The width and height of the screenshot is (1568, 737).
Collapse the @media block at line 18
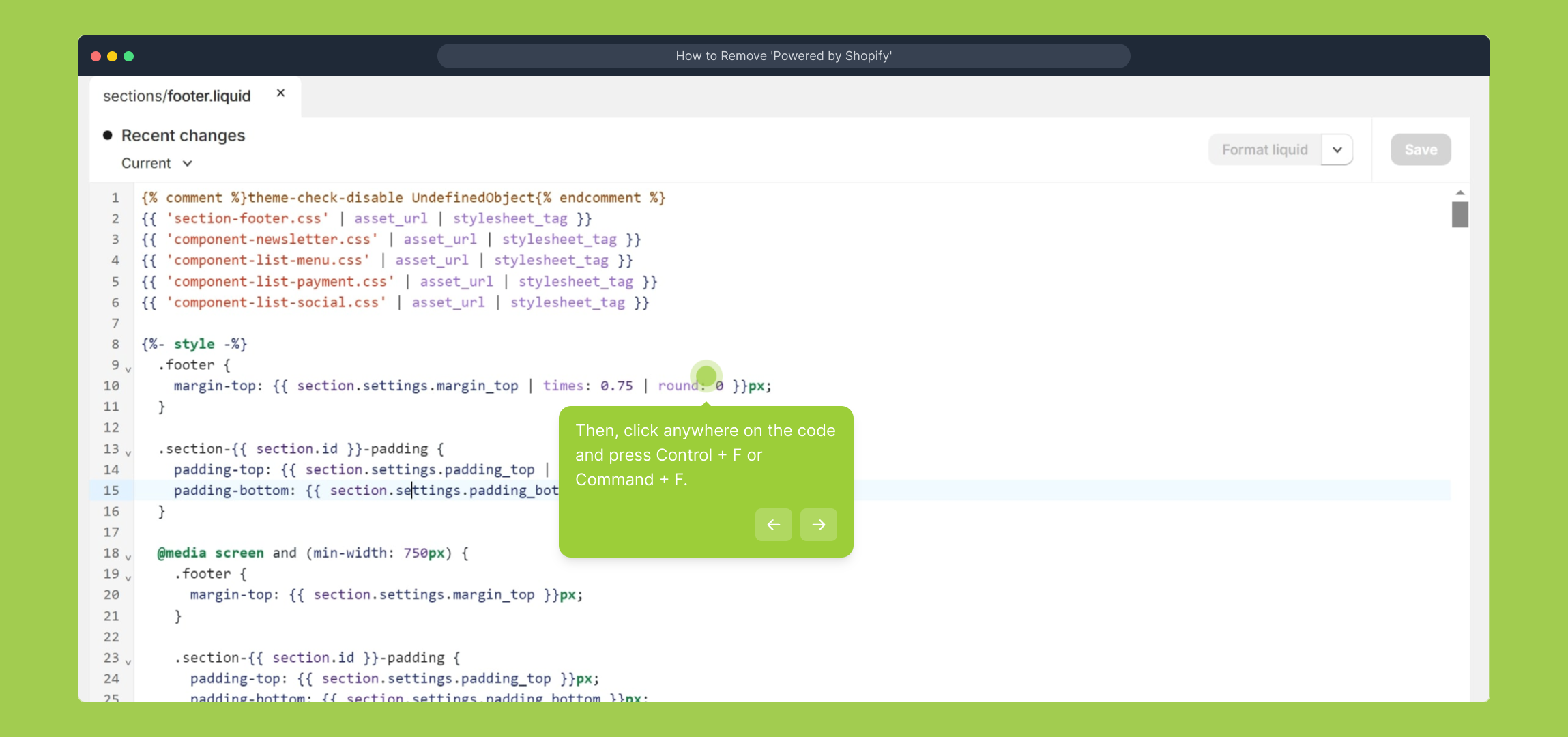128,558
